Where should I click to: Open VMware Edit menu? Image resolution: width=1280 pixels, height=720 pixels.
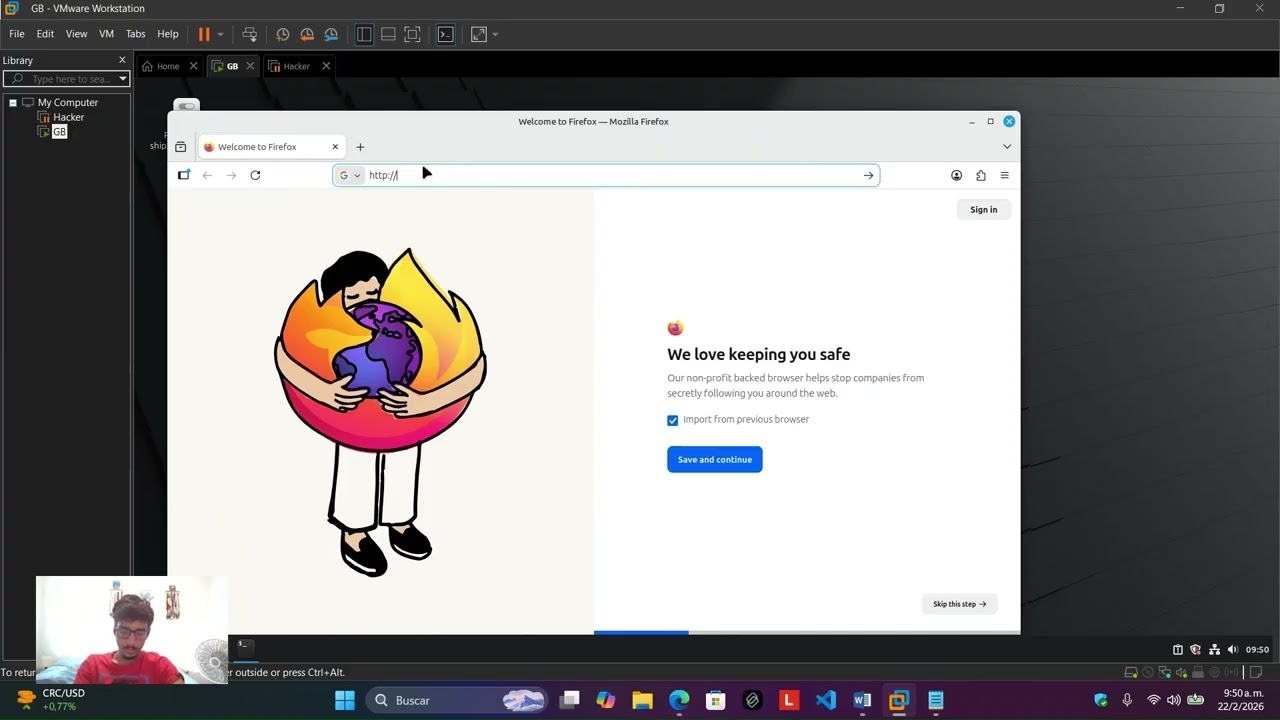pyautogui.click(x=45, y=34)
